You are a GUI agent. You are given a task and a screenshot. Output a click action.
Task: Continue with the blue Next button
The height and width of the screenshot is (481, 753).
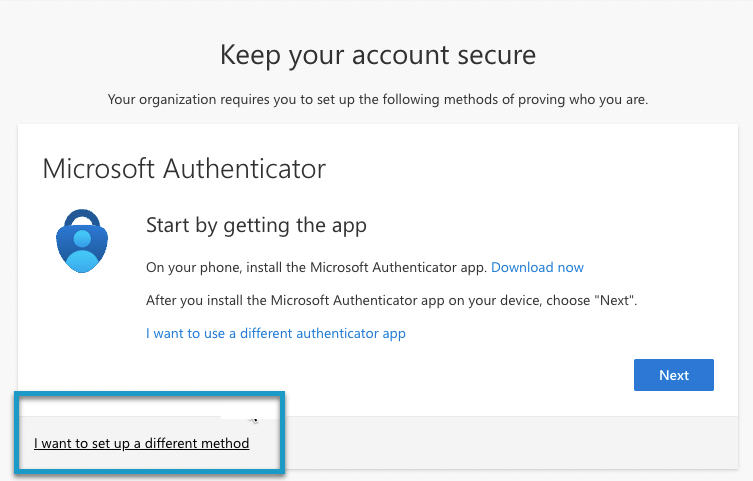click(673, 375)
